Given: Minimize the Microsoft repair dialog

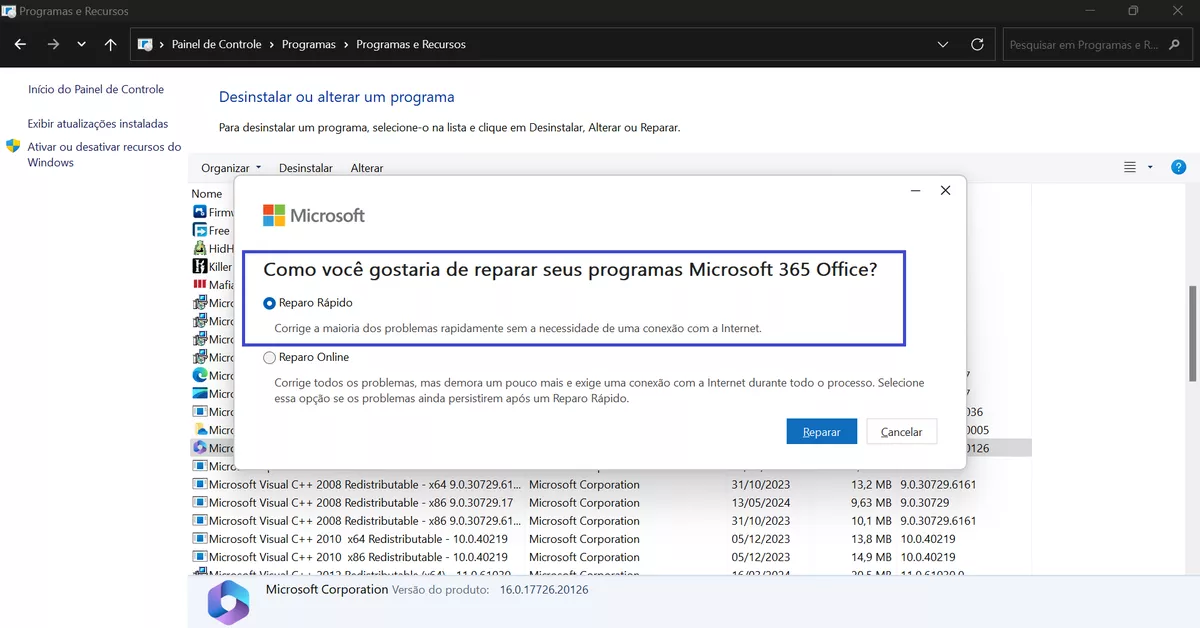Looking at the screenshot, I should pyautogui.click(x=915, y=190).
